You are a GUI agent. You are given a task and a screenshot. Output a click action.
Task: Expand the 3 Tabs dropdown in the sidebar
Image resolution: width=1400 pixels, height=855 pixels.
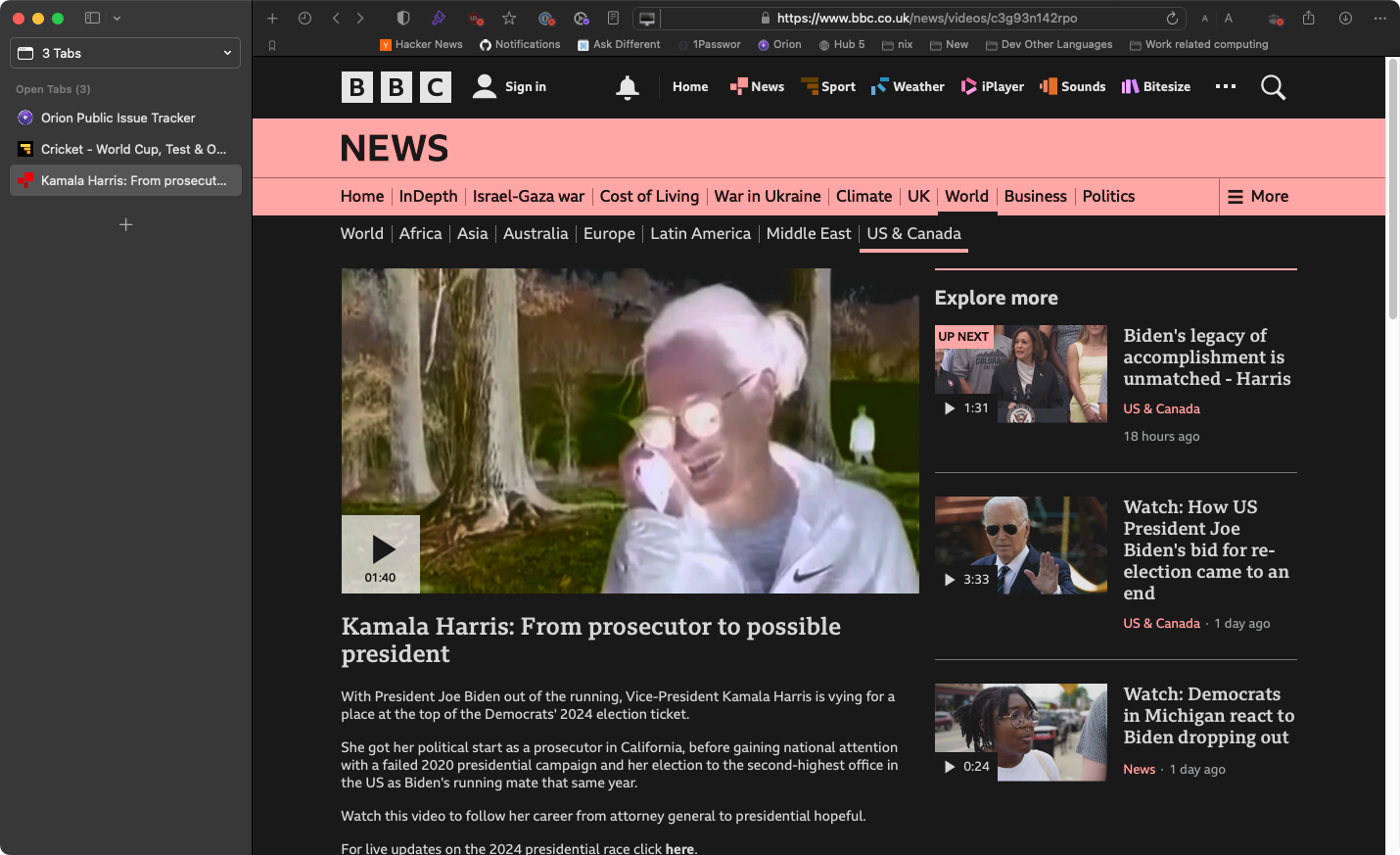[225, 52]
